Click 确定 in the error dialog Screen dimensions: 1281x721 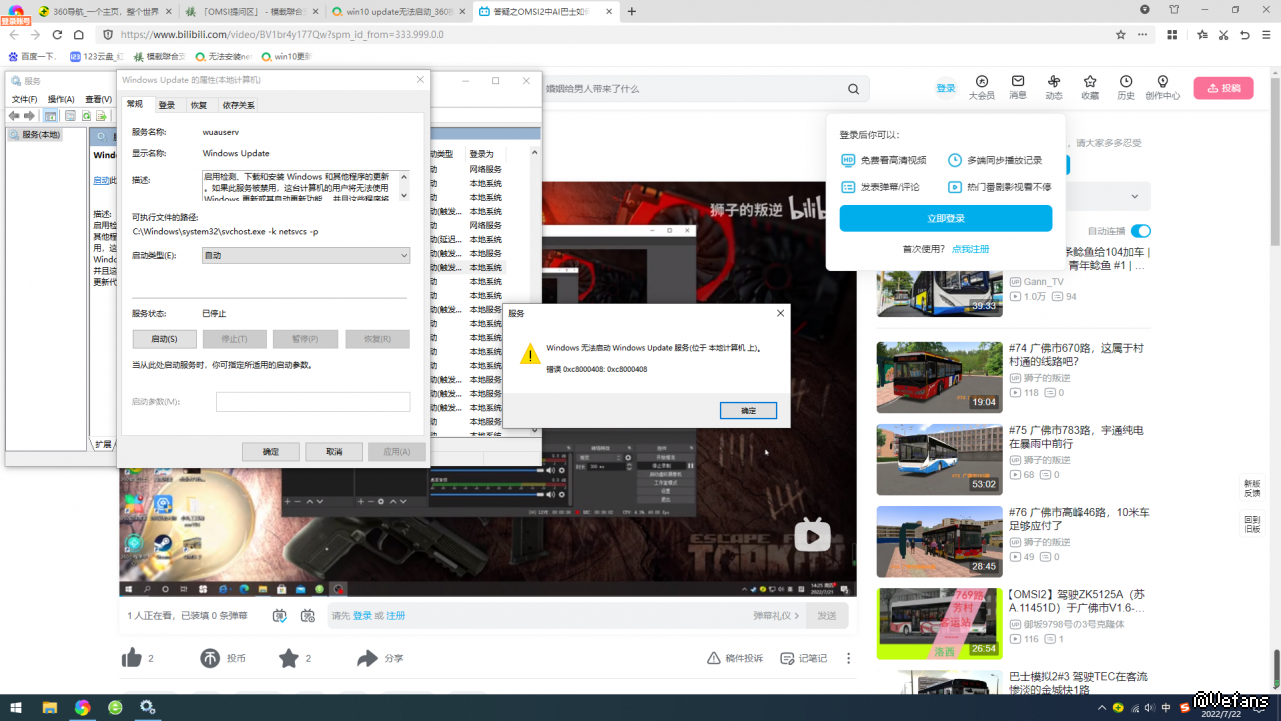pos(748,411)
